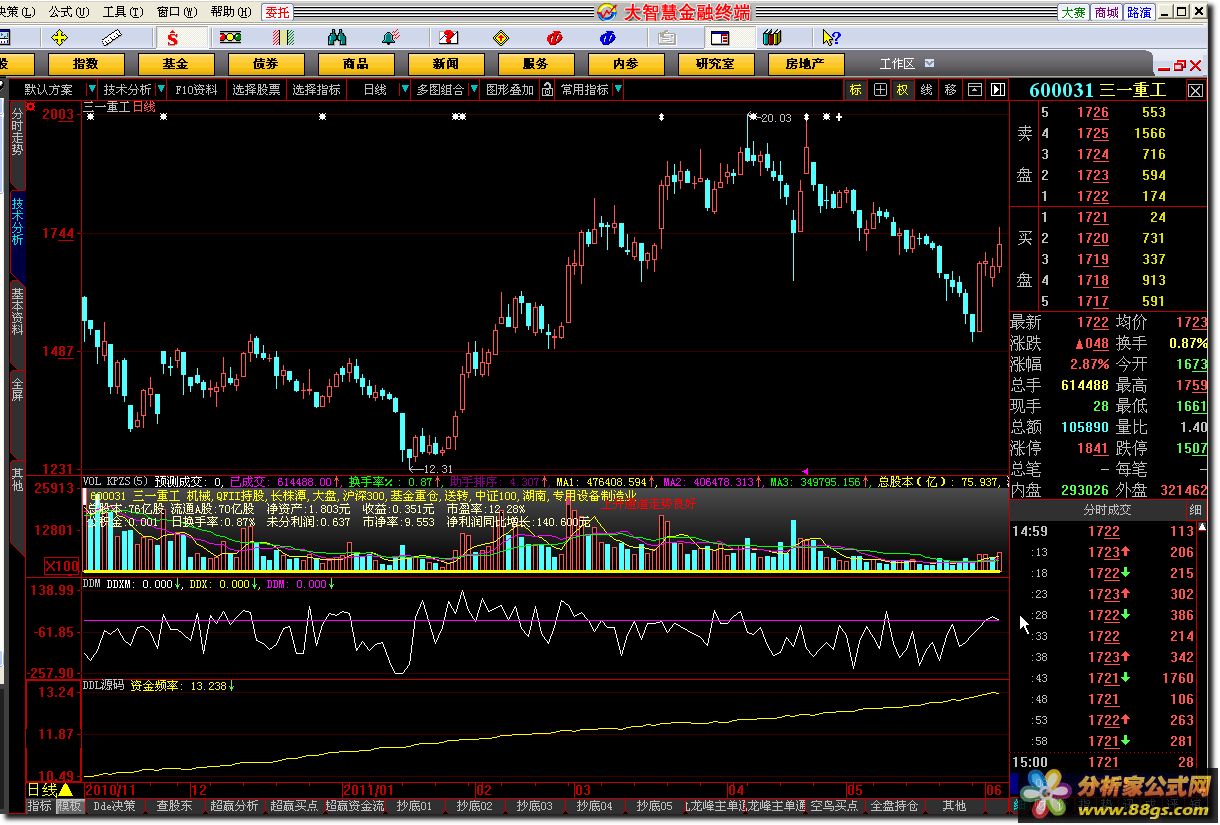Click the yellow crosshair cursor tool icon

tap(59, 38)
